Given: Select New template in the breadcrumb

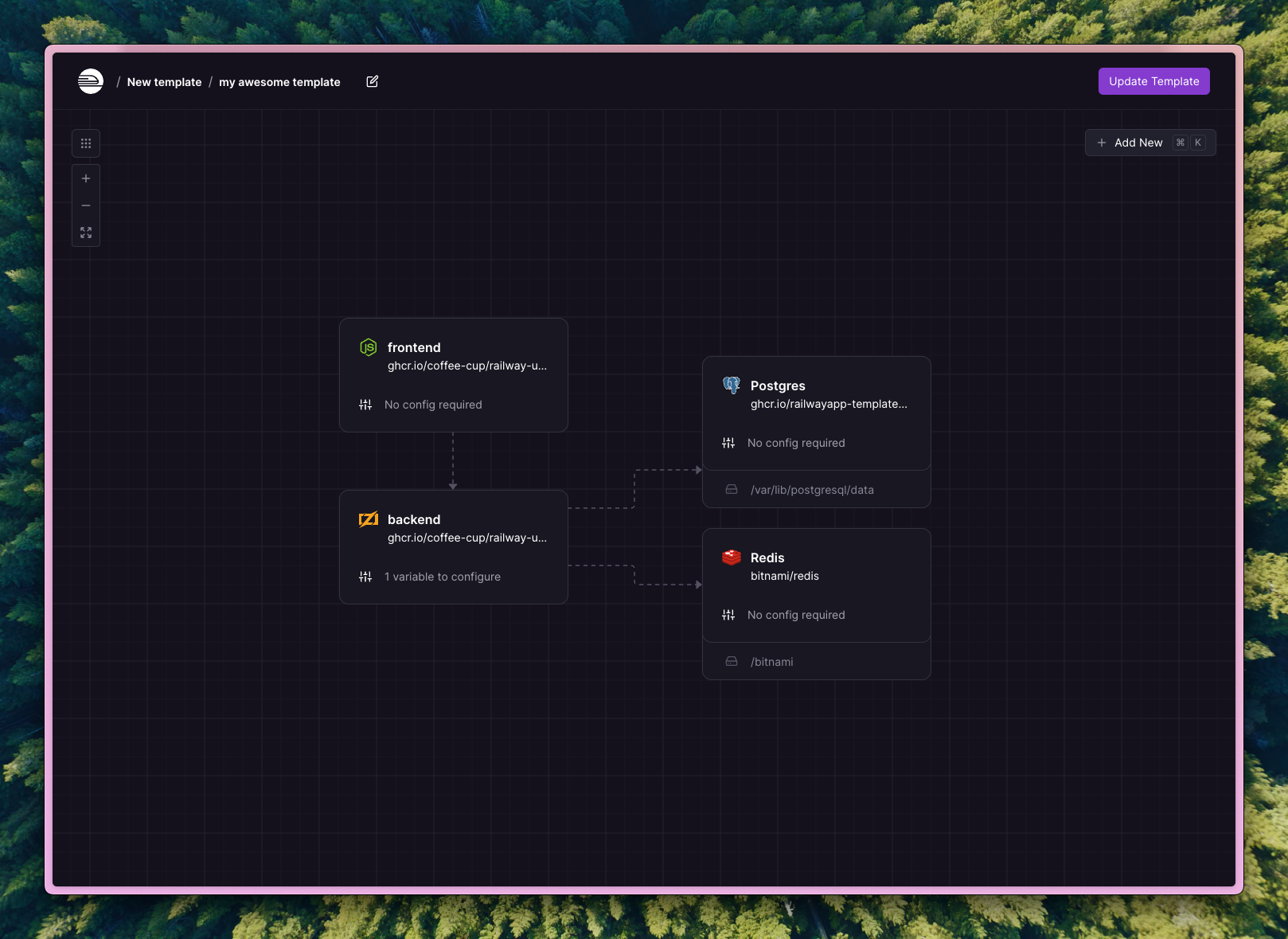Looking at the screenshot, I should [164, 81].
